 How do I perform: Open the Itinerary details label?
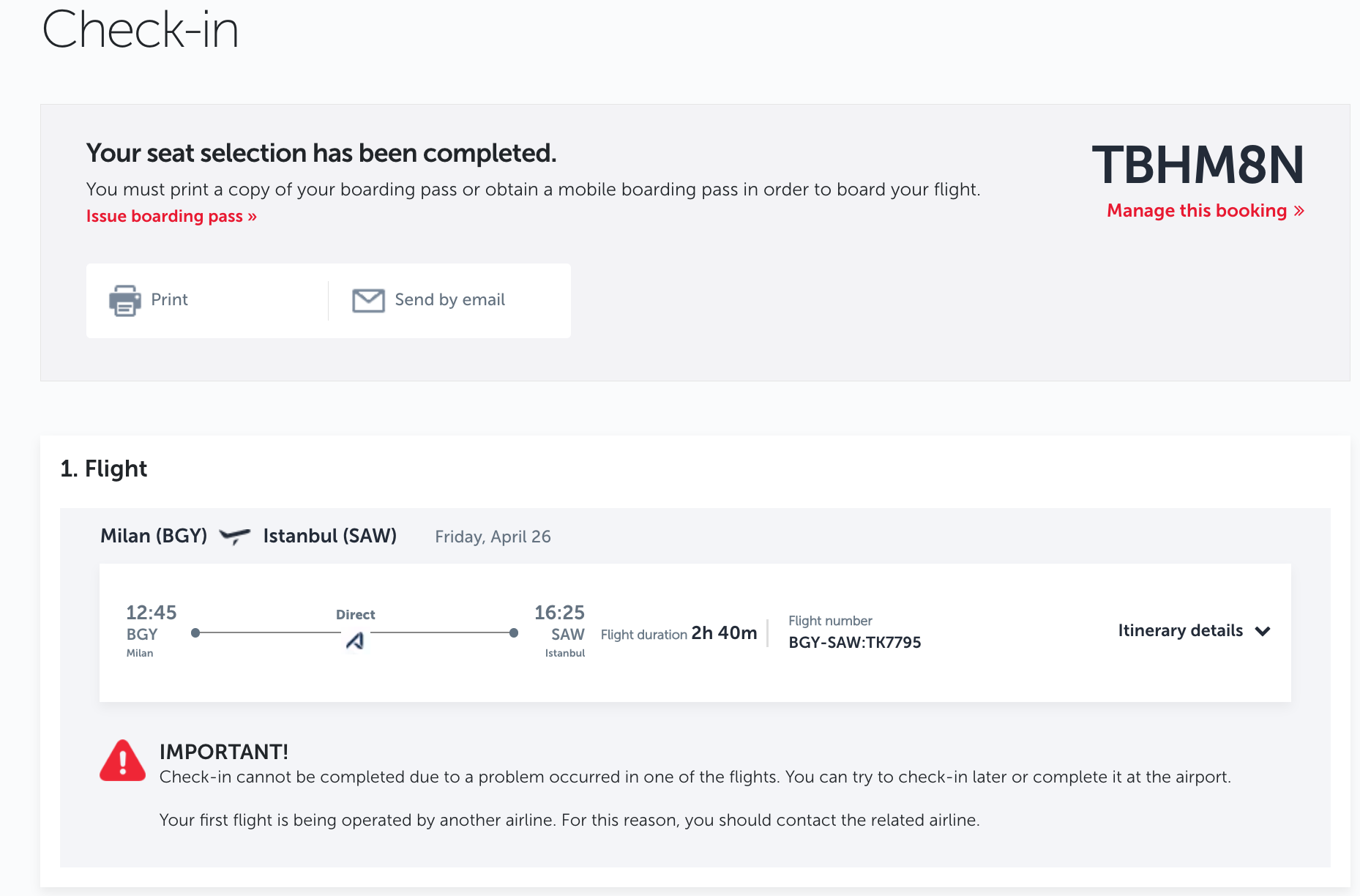[x=1180, y=630]
